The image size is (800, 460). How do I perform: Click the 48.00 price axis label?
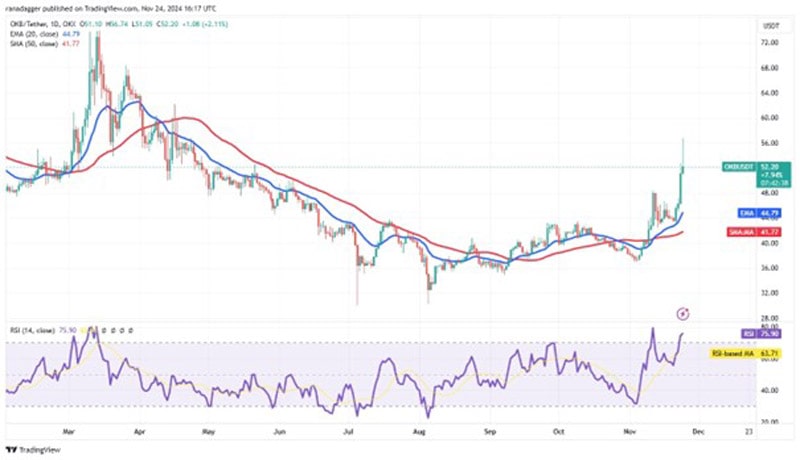click(x=769, y=193)
